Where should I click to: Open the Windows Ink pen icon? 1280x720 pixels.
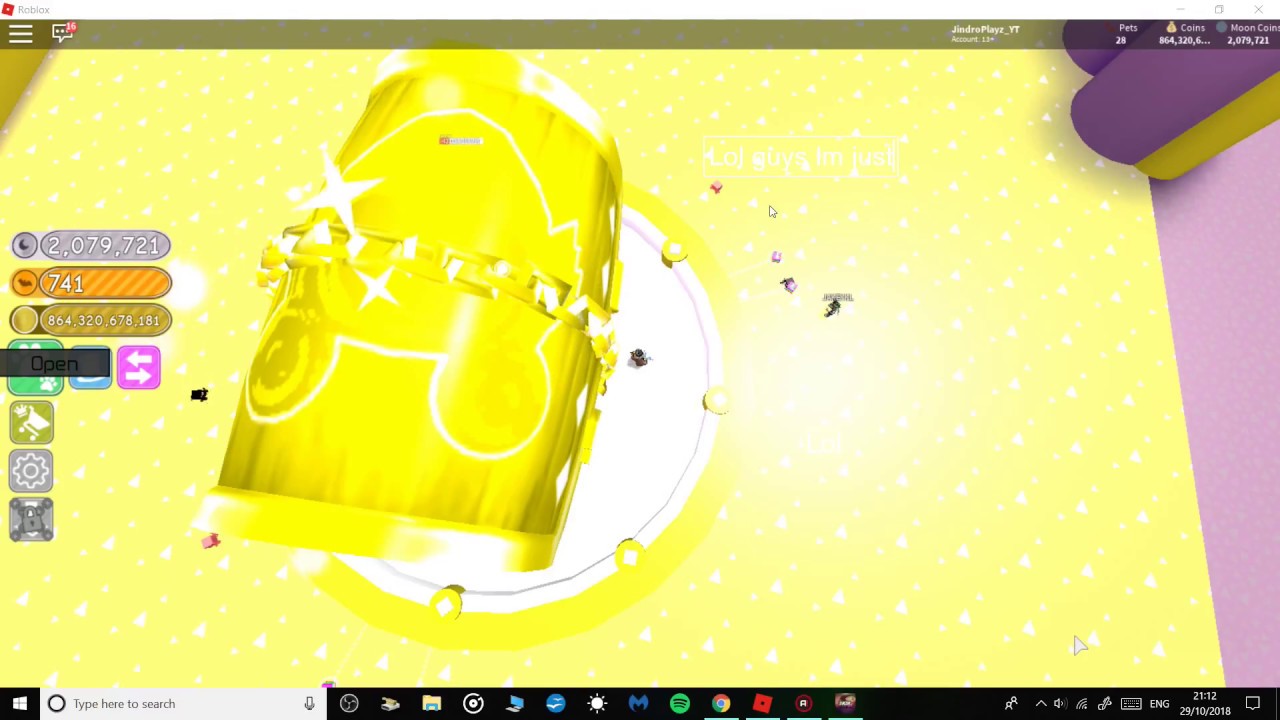pyautogui.click(x=1105, y=703)
